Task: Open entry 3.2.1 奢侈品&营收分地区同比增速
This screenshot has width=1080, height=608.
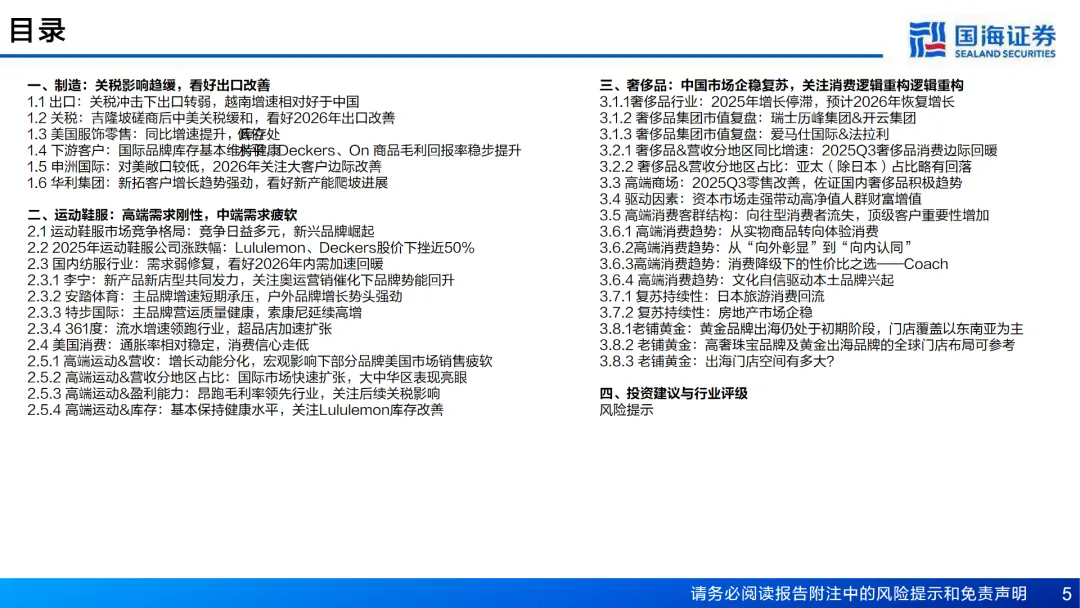Action: pos(798,150)
